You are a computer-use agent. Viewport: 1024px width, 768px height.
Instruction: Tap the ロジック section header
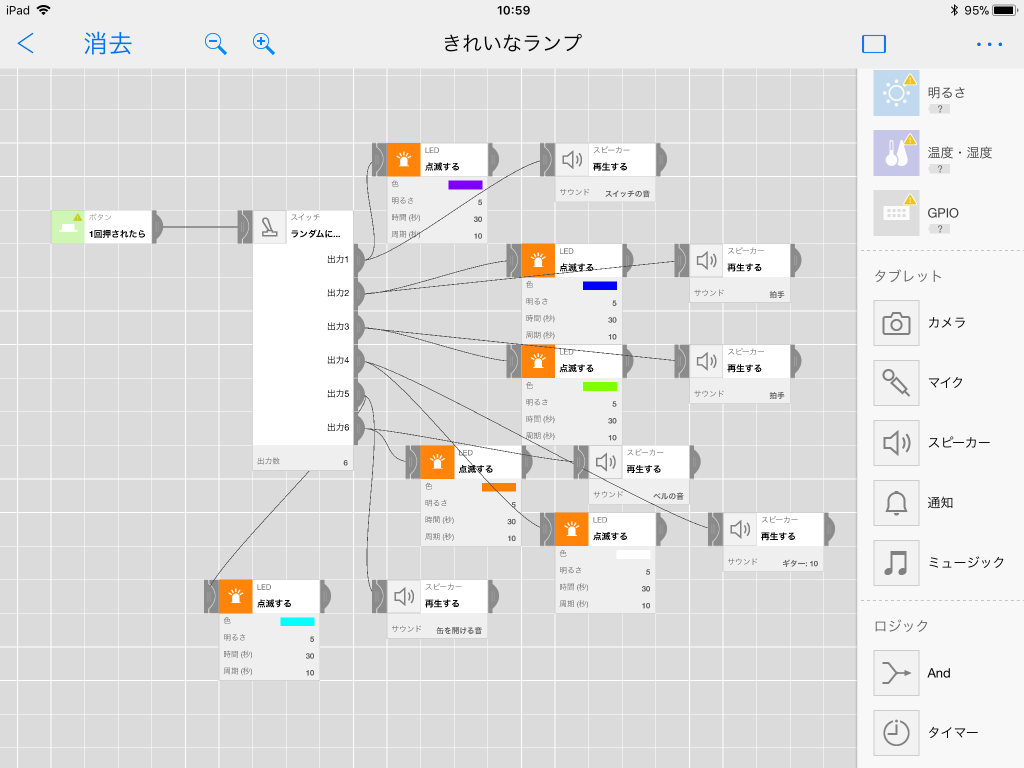point(901,626)
